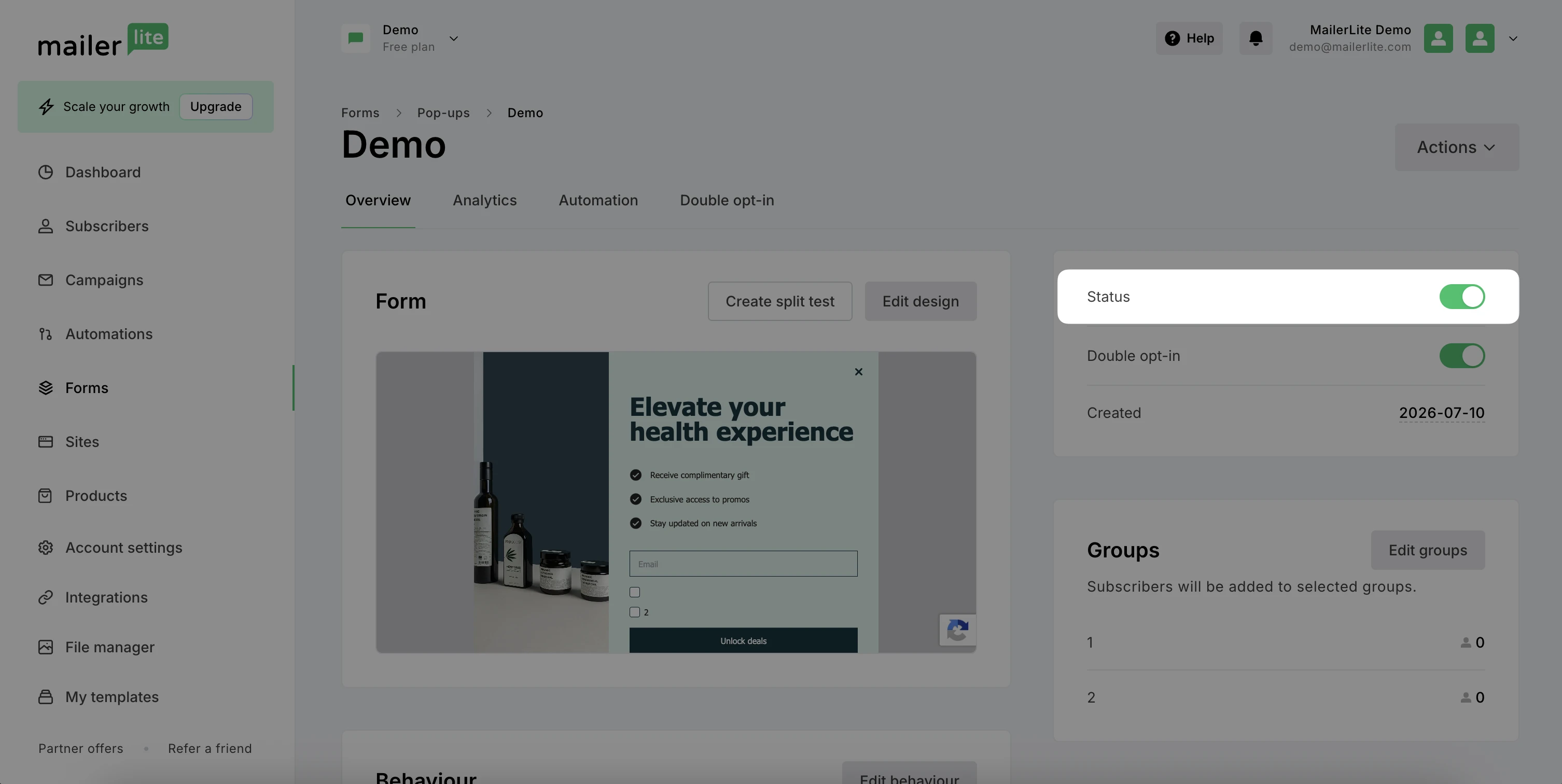Screen dimensions: 1562x784
Task: Click the Campaigns envelope icon
Action: (46, 280)
